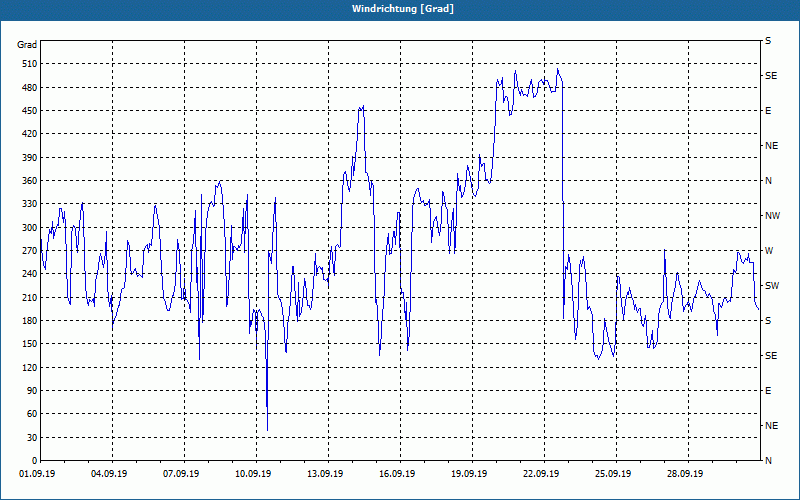Click the y-axis value 480

click(30, 88)
